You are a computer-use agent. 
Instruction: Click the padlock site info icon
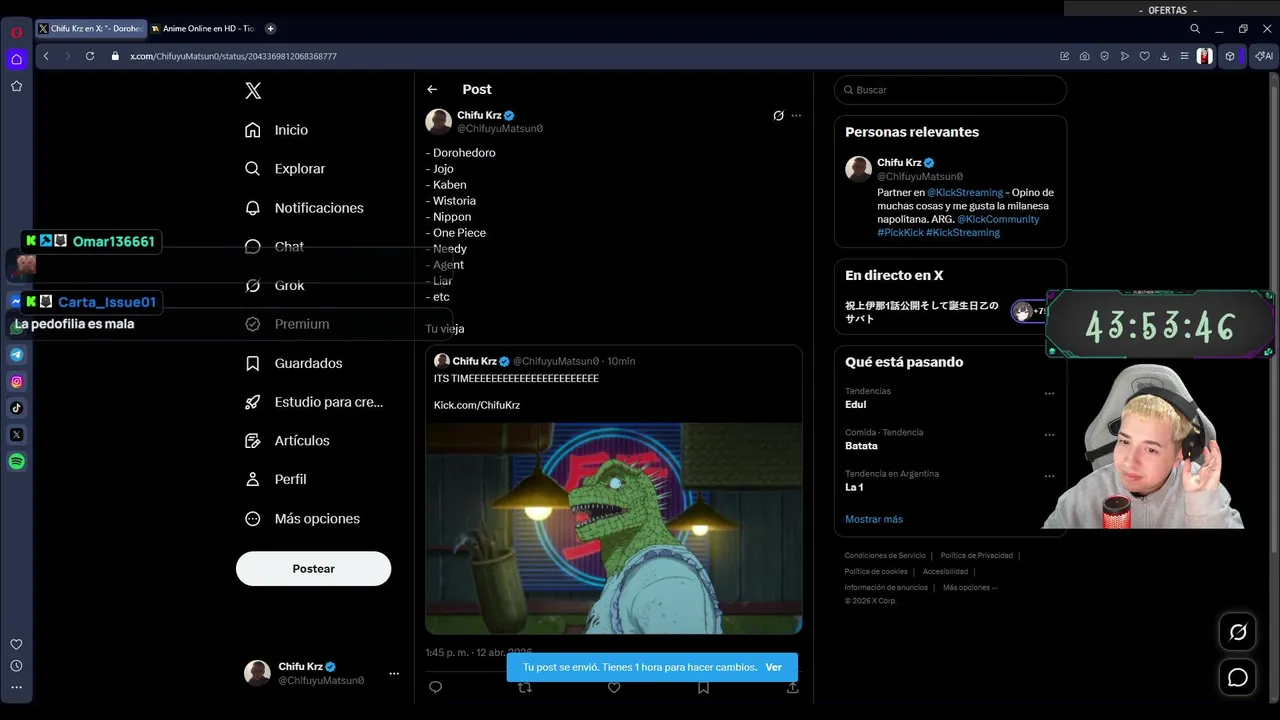pyautogui.click(x=117, y=56)
